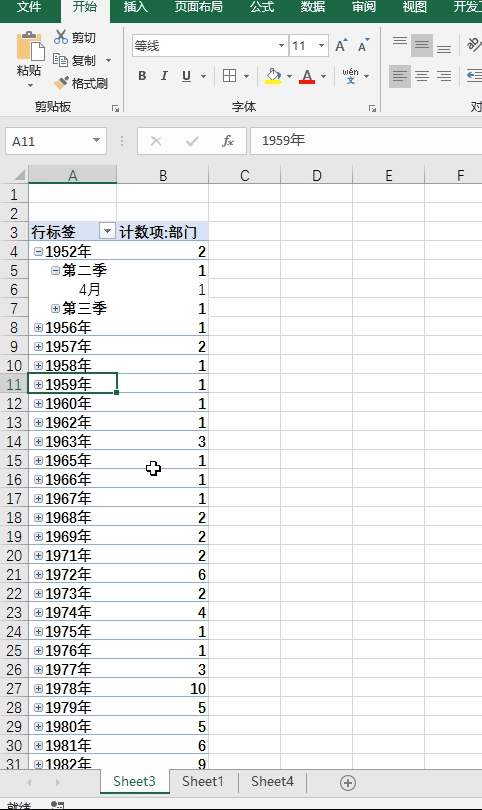Image resolution: width=482 pixels, height=810 pixels.
Task: Expand the 1963年 group
Action: click(38, 442)
